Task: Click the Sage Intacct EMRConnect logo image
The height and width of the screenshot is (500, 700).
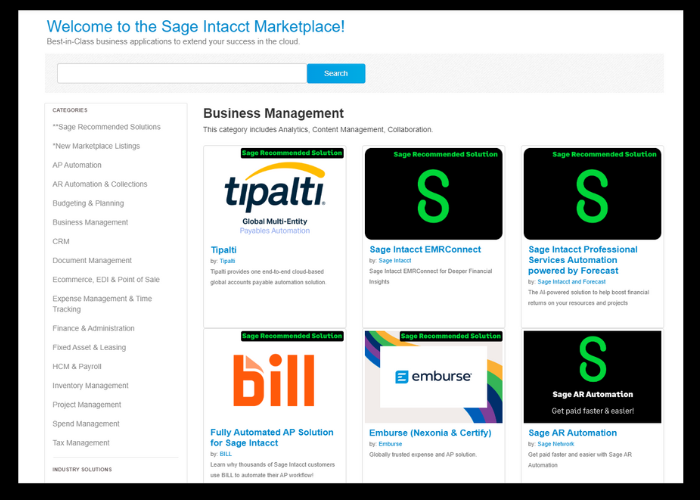Action: click(x=433, y=194)
